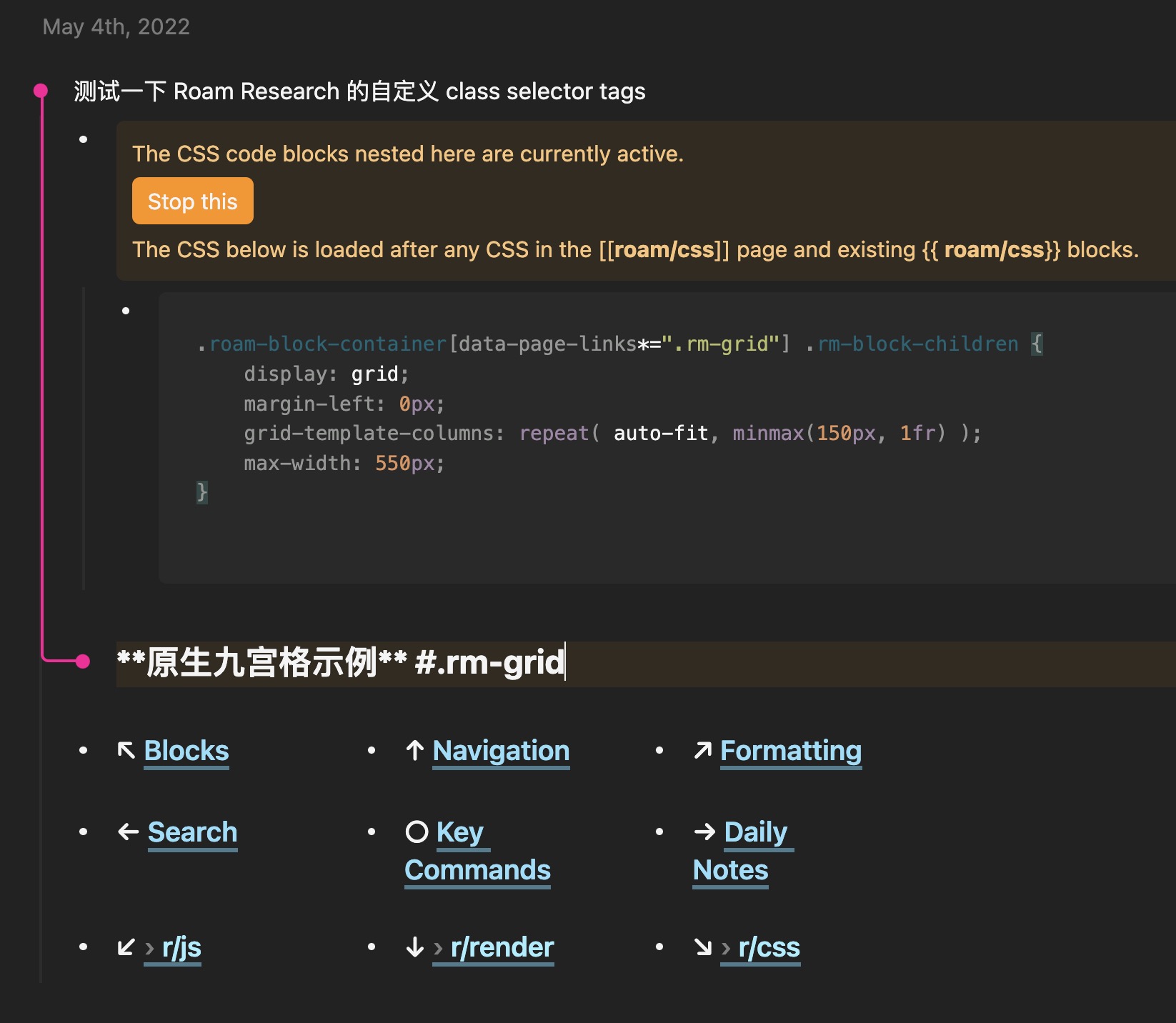Click the display: grid line in code
1176x1023 pixels.
tap(327, 374)
